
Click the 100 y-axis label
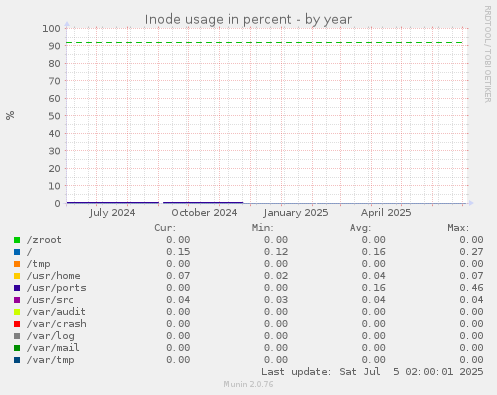(51, 29)
